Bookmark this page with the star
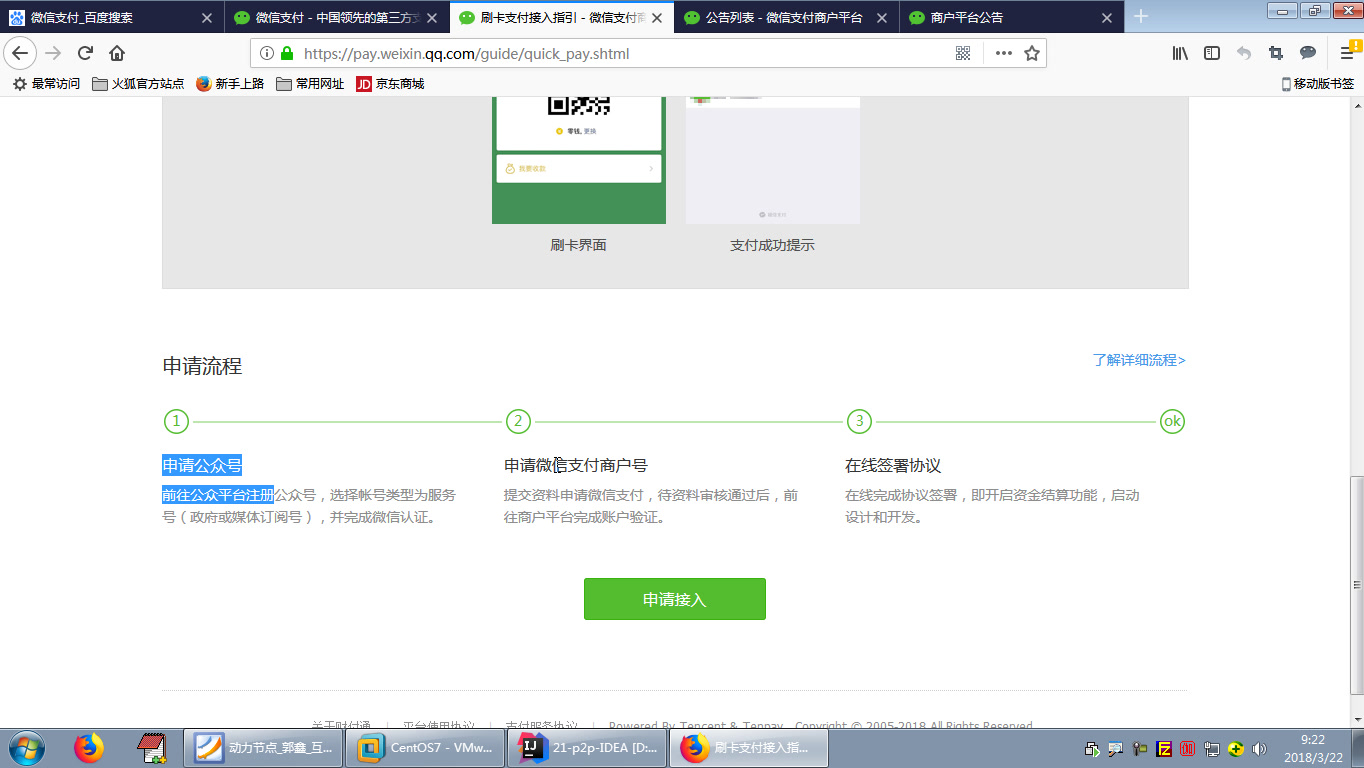 pos(1032,53)
